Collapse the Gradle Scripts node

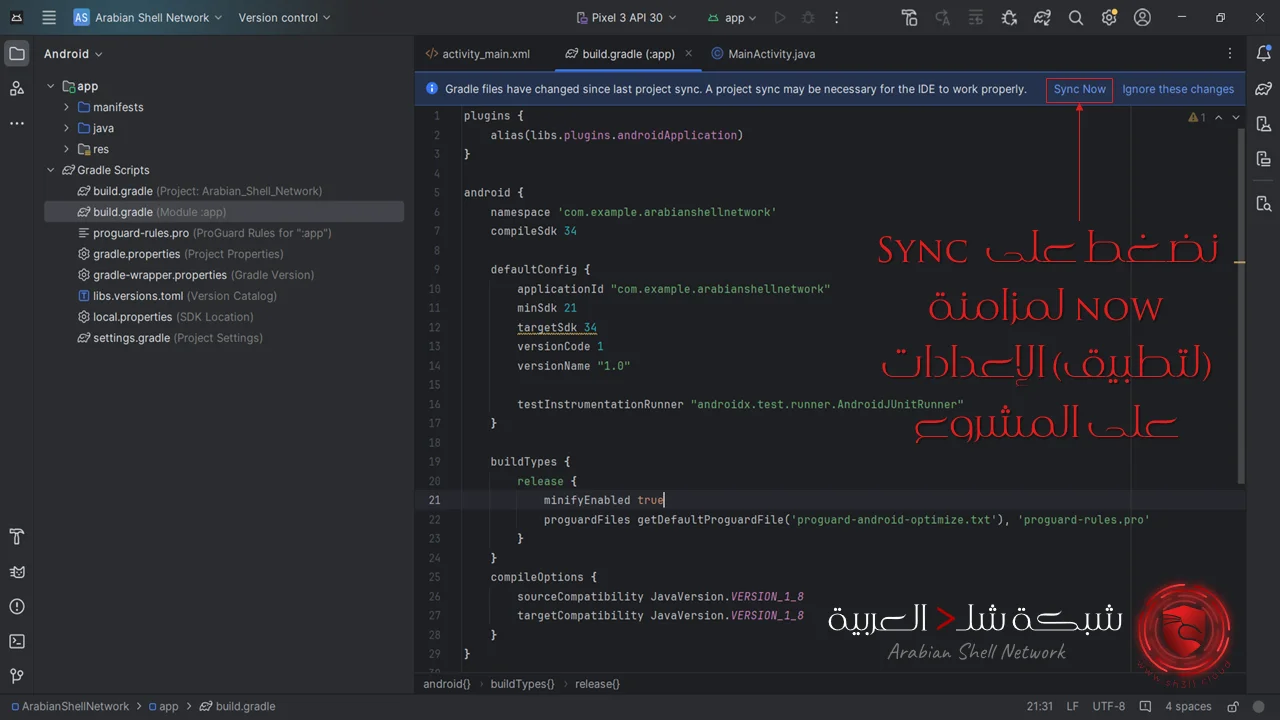[x=51, y=170]
